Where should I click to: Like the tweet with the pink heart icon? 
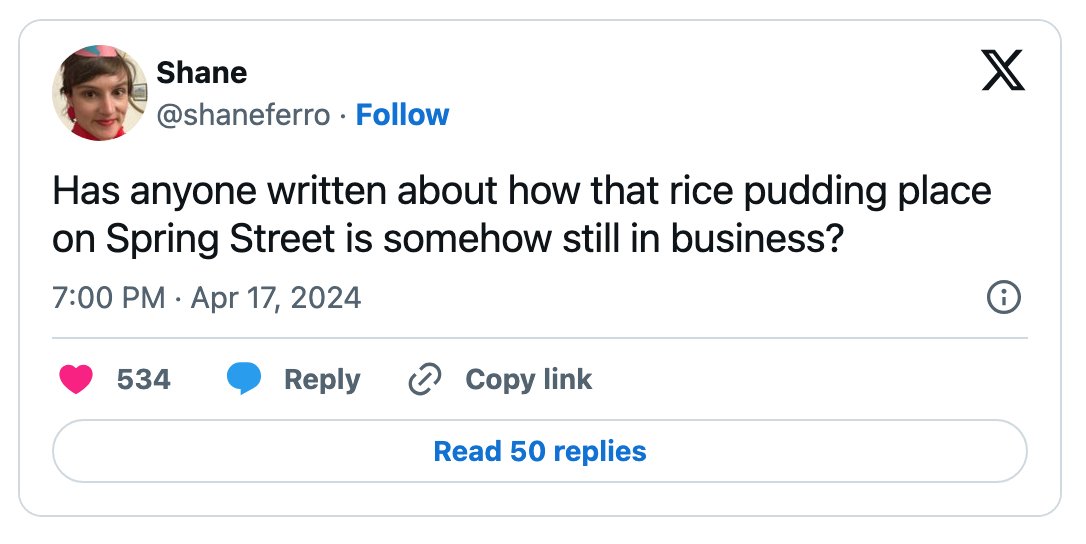75,380
